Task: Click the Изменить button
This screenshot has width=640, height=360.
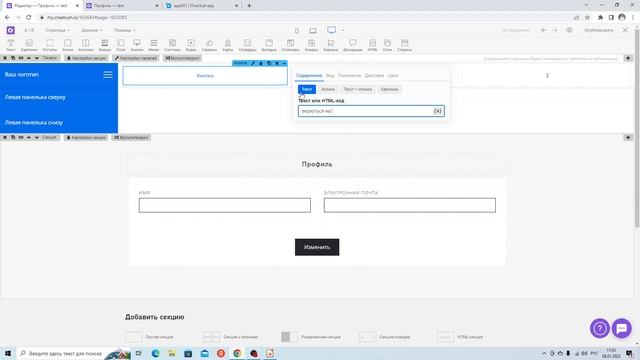Action: (x=317, y=247)
